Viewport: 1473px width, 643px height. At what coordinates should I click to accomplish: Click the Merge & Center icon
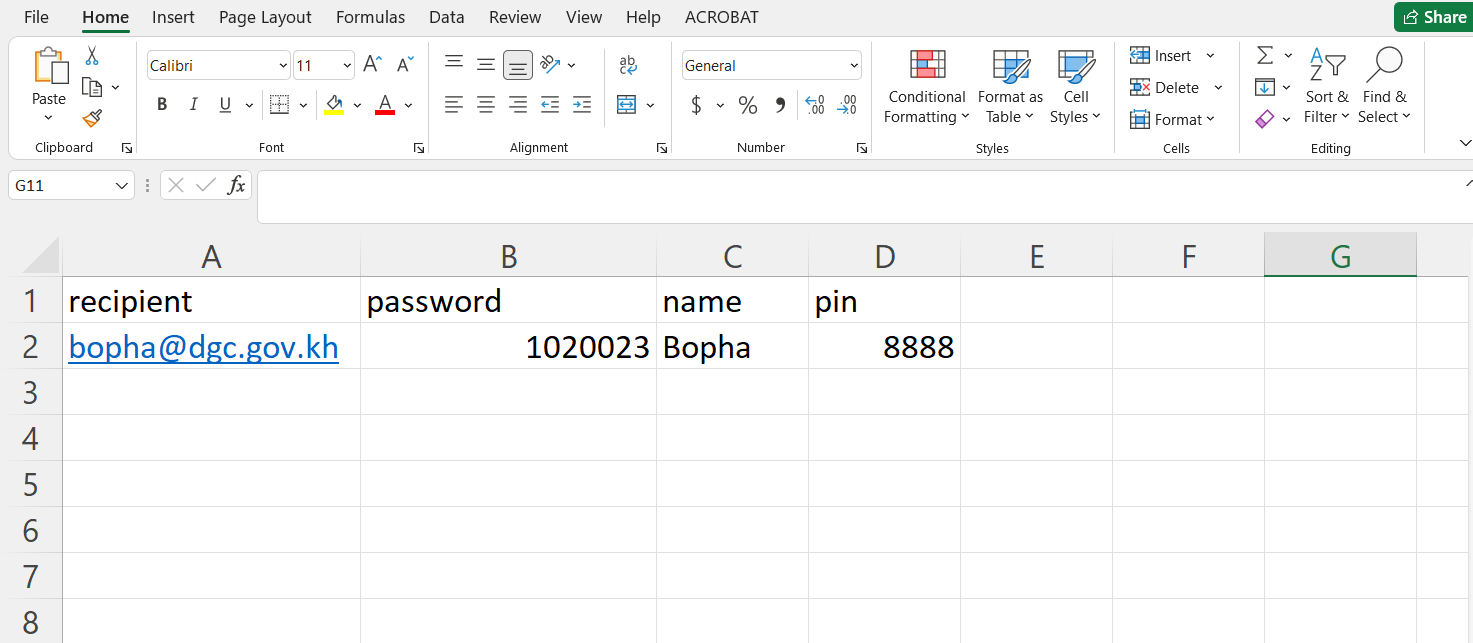click(x=627, y=105)
